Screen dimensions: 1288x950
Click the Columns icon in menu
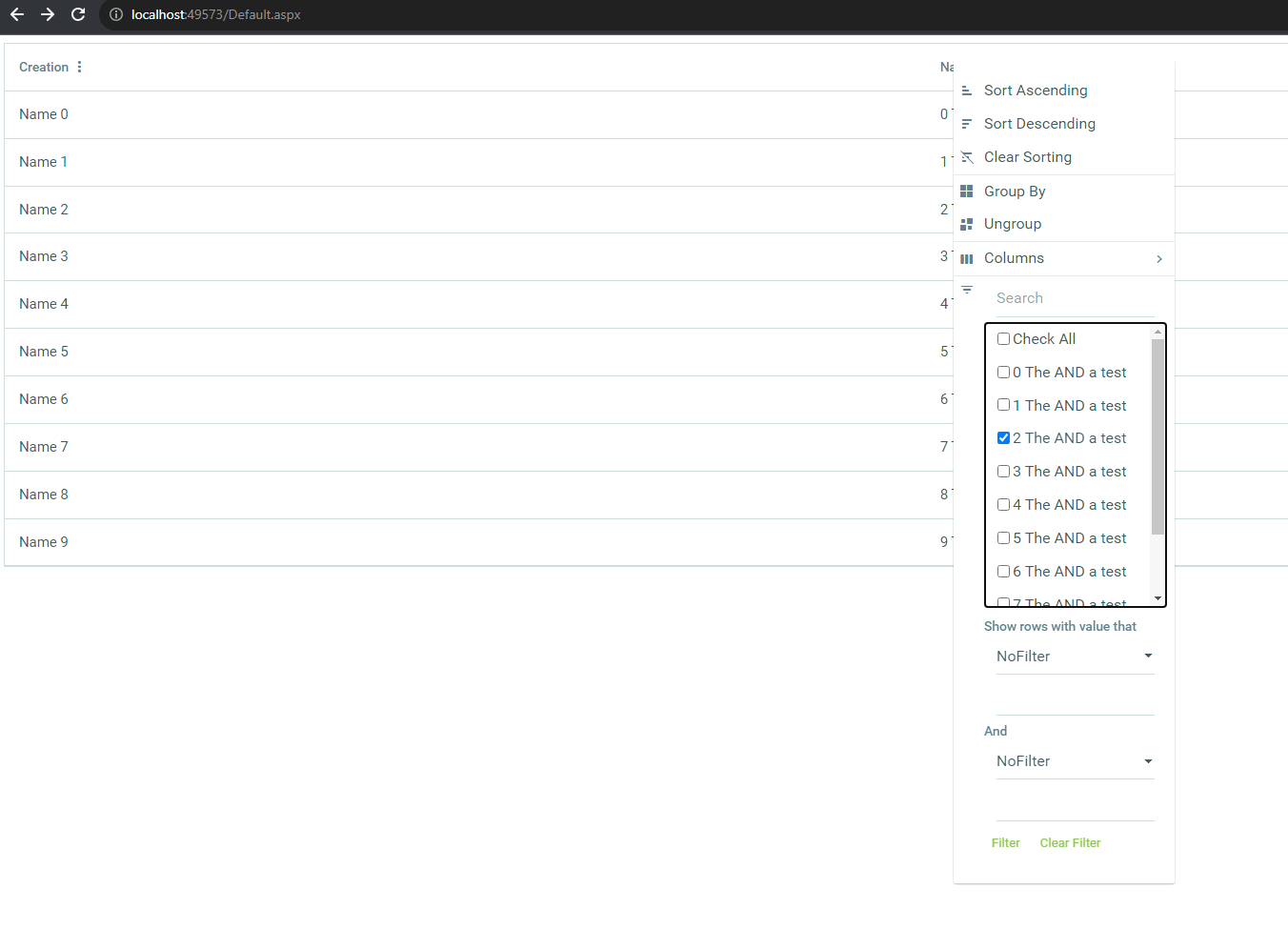(967, 258)
